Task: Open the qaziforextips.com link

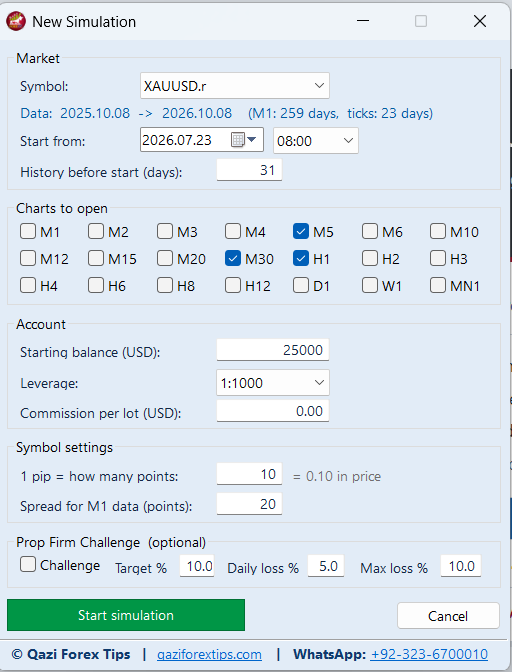Action: 209,654
